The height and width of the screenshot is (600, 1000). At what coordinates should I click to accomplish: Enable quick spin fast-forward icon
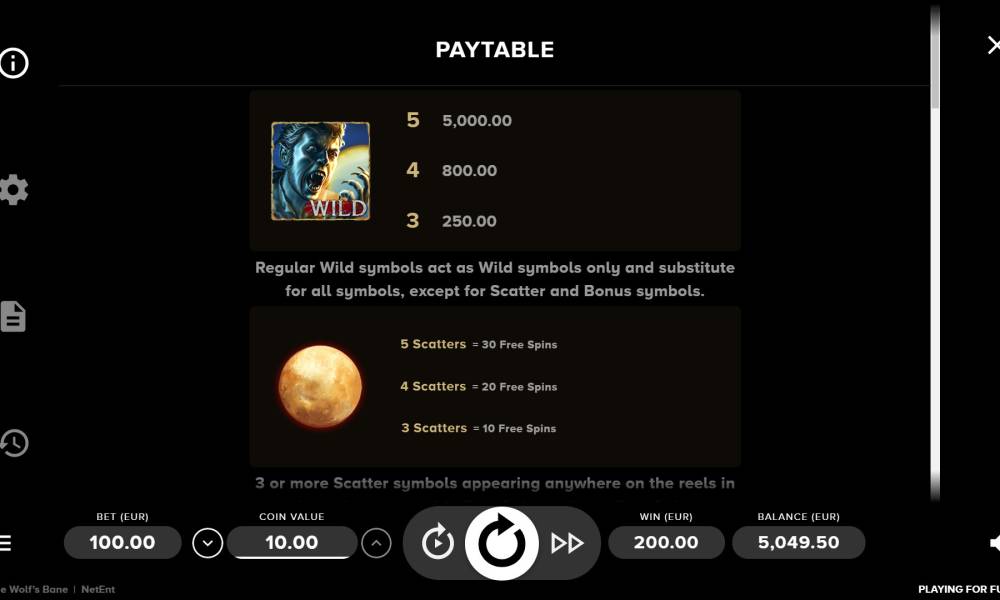pos(567,543)
